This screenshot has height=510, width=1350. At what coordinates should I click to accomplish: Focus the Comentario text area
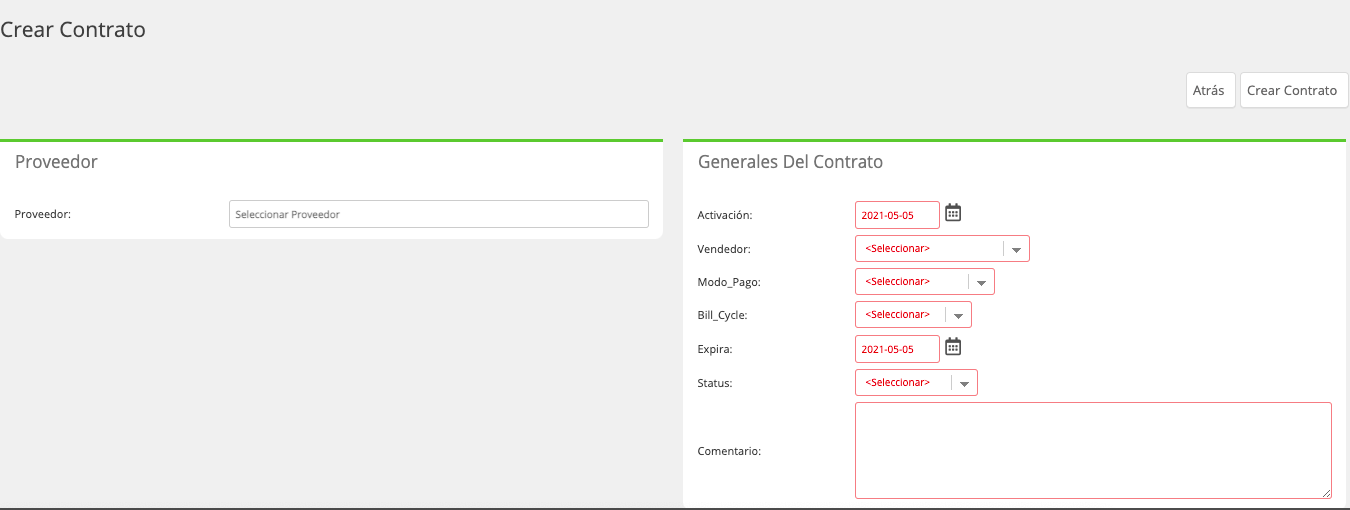click(1093, 450)
